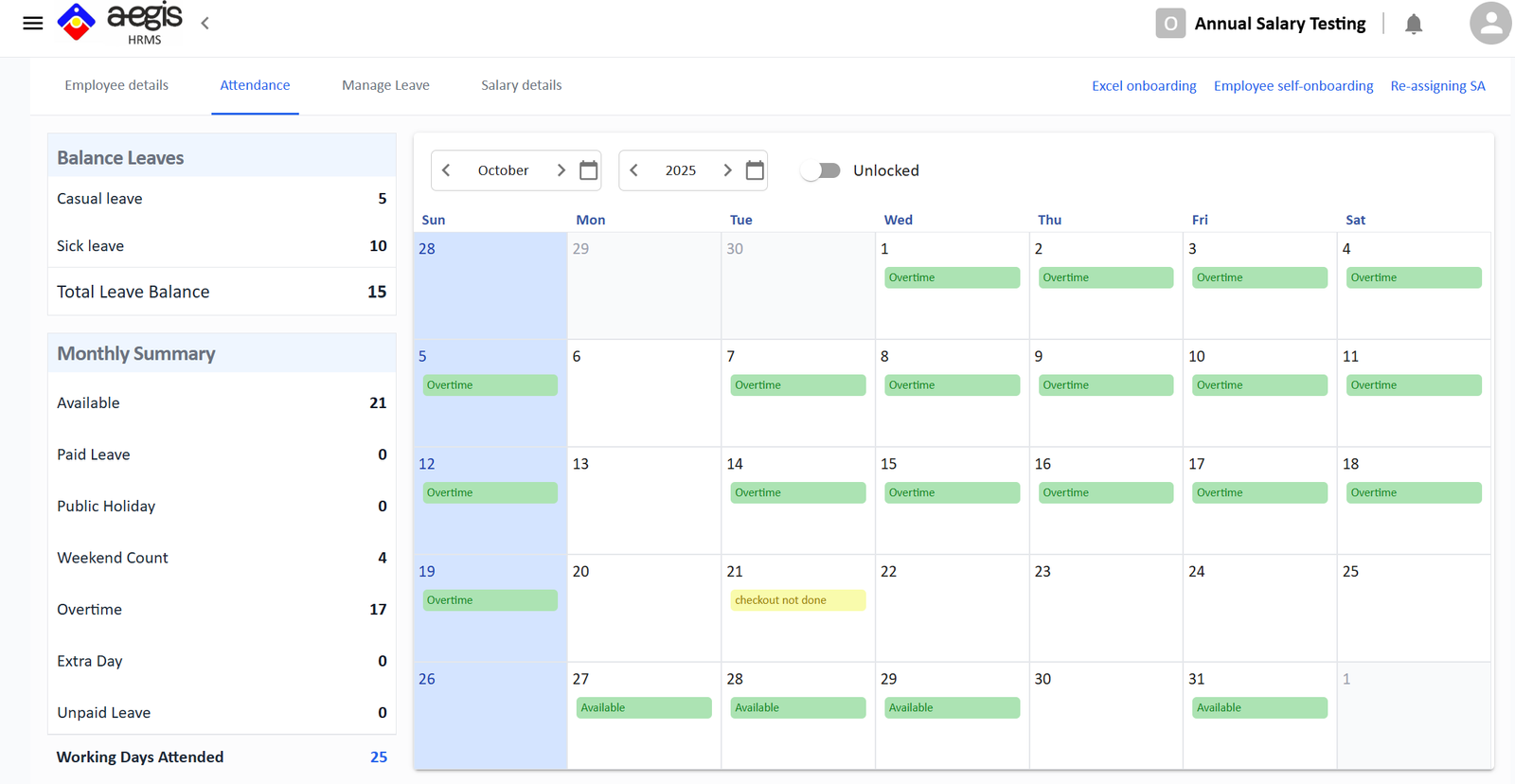
Task: Click the Excel onboarding link
Action: tap(1144, 86)
